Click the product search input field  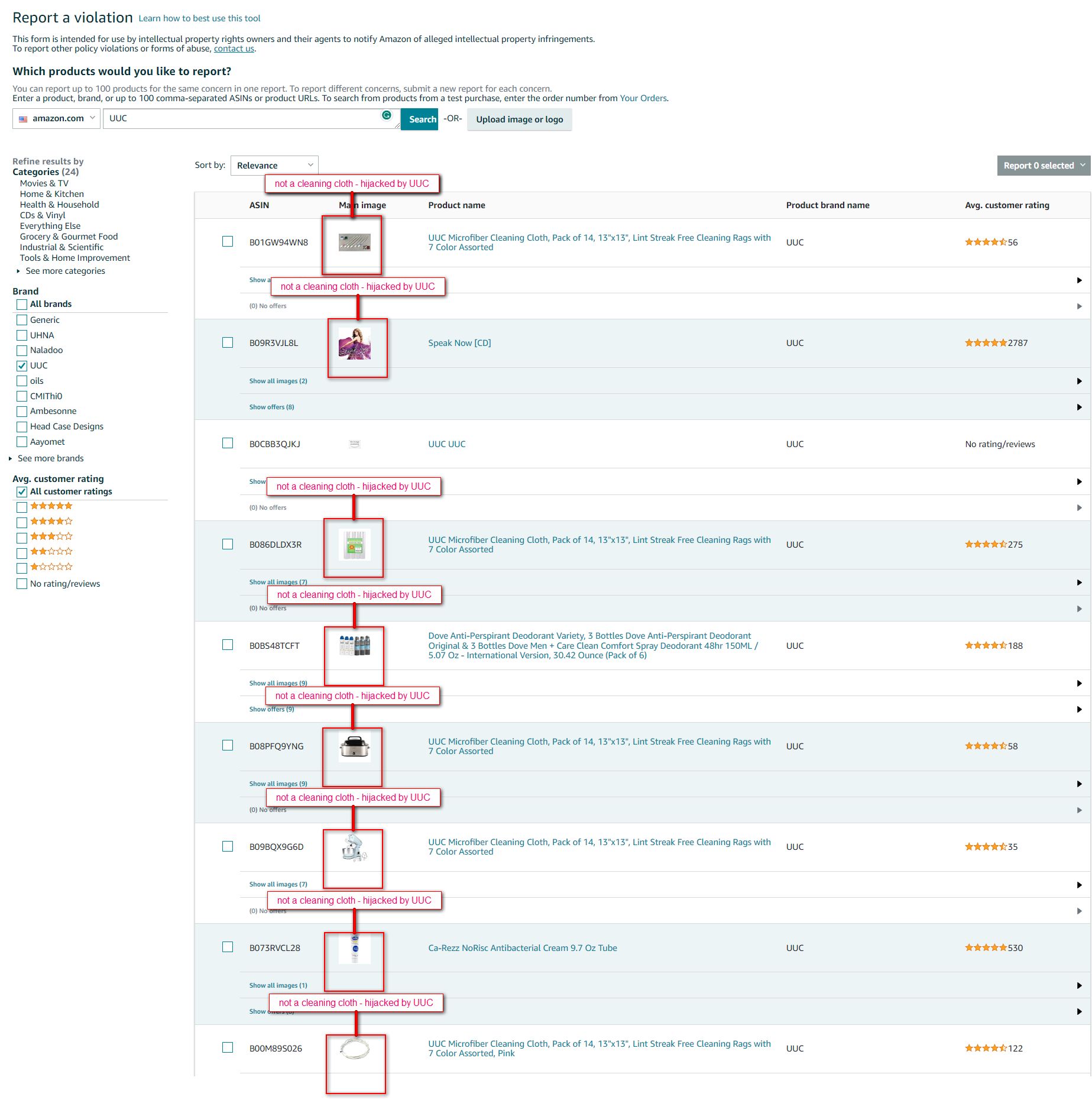coord(251,118)
